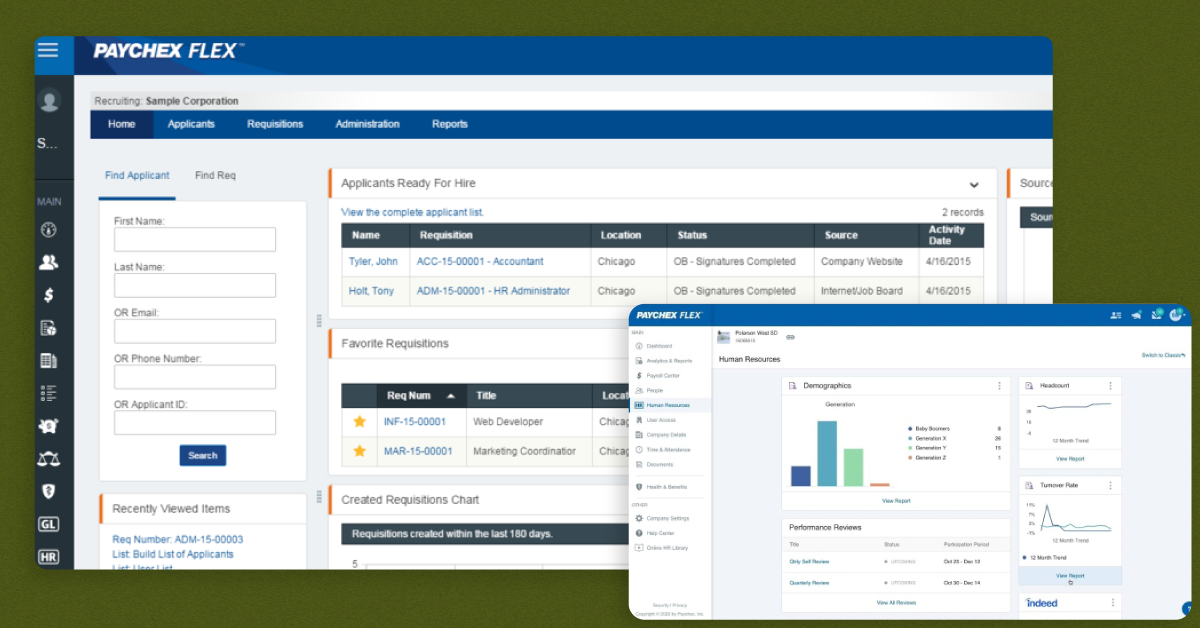Viewport: 1200px width, 628px height.
Task: Open applicant Tyler, John
Action: click(373, 261)
